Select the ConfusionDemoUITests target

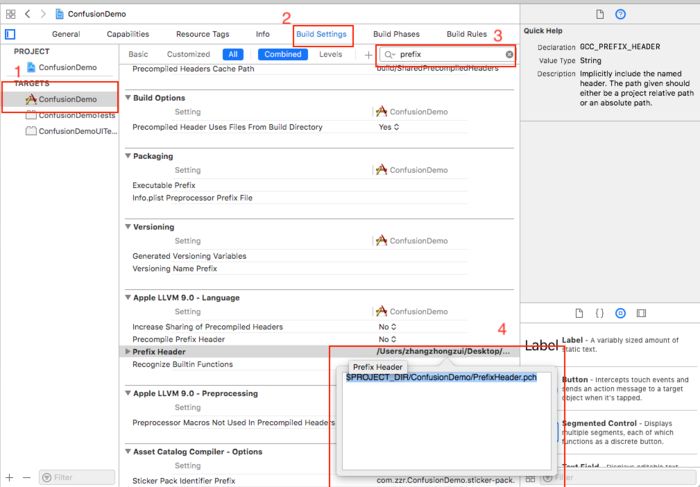71,131
